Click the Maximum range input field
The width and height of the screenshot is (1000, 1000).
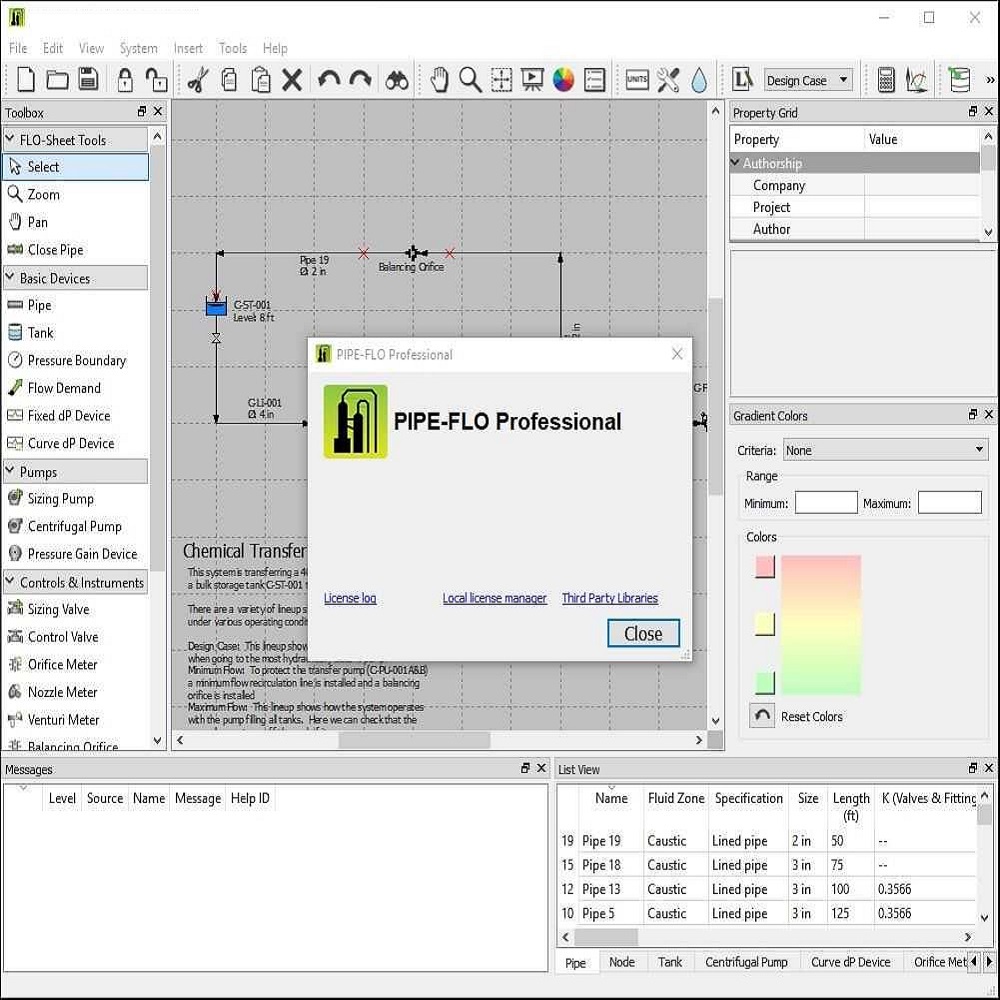tap(950, 503)
